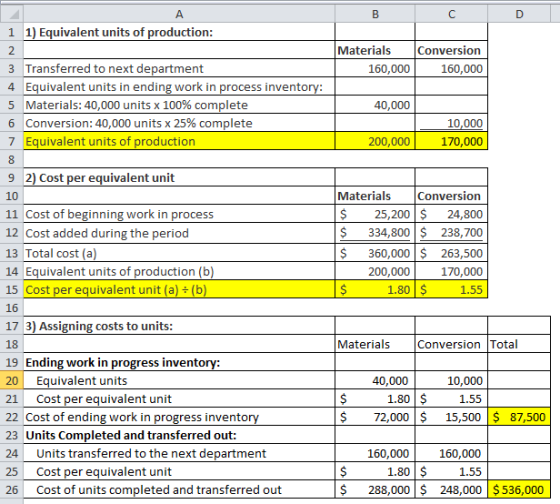Click the 25,200 beginning materials cost

tap(375, 214)
